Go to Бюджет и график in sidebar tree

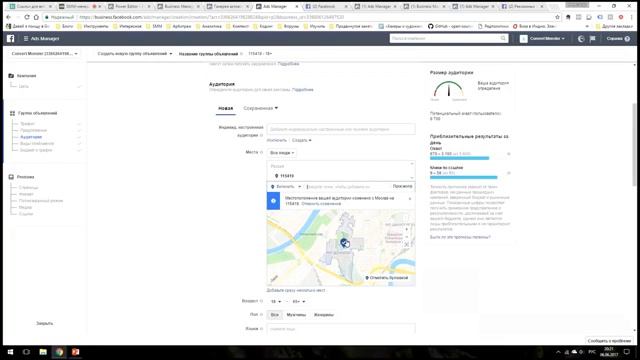tap(36, 150)
